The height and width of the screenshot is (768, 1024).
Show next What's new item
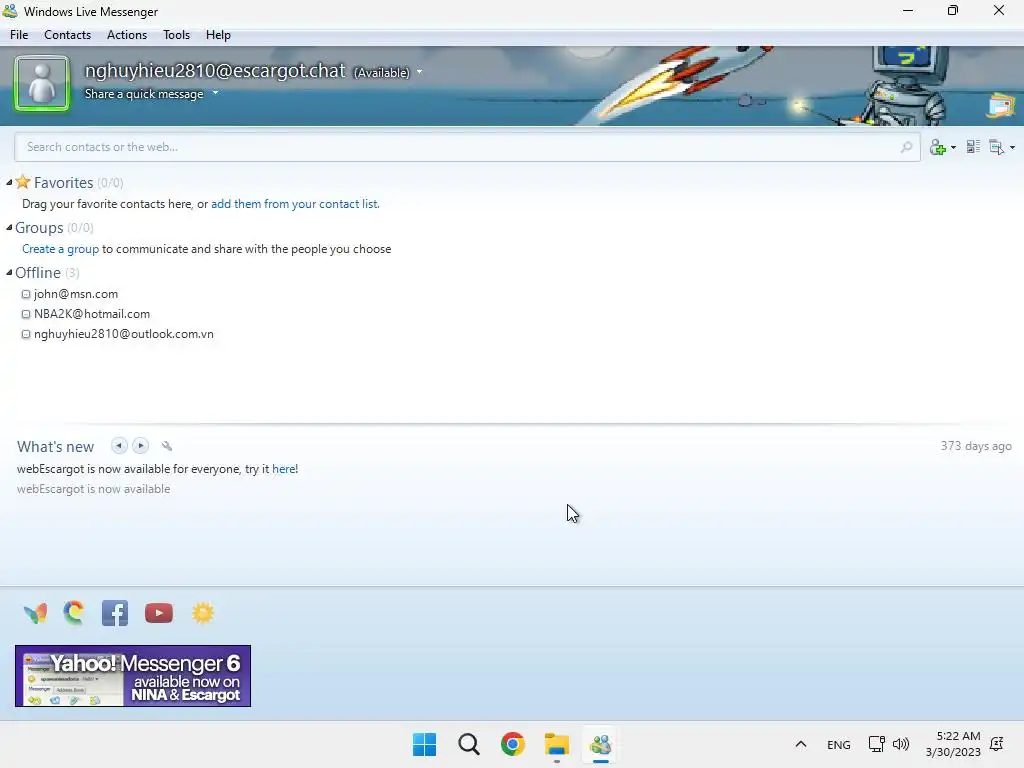(x=140, y=445)
